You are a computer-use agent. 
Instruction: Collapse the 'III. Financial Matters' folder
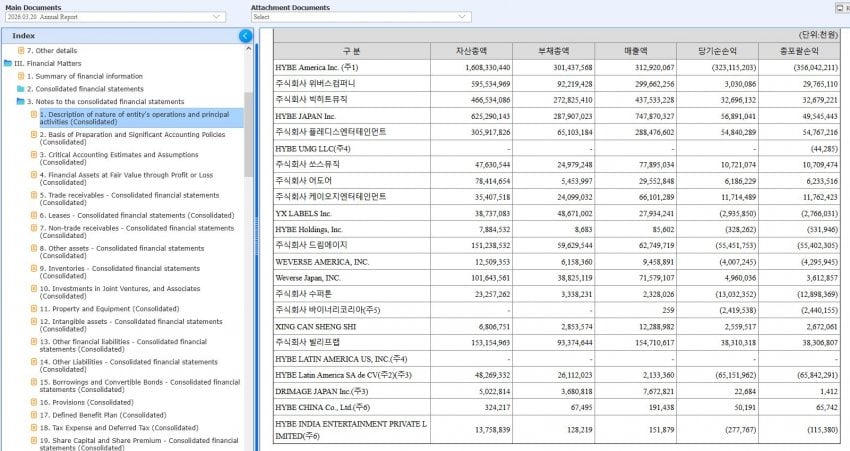pos(48,63)
